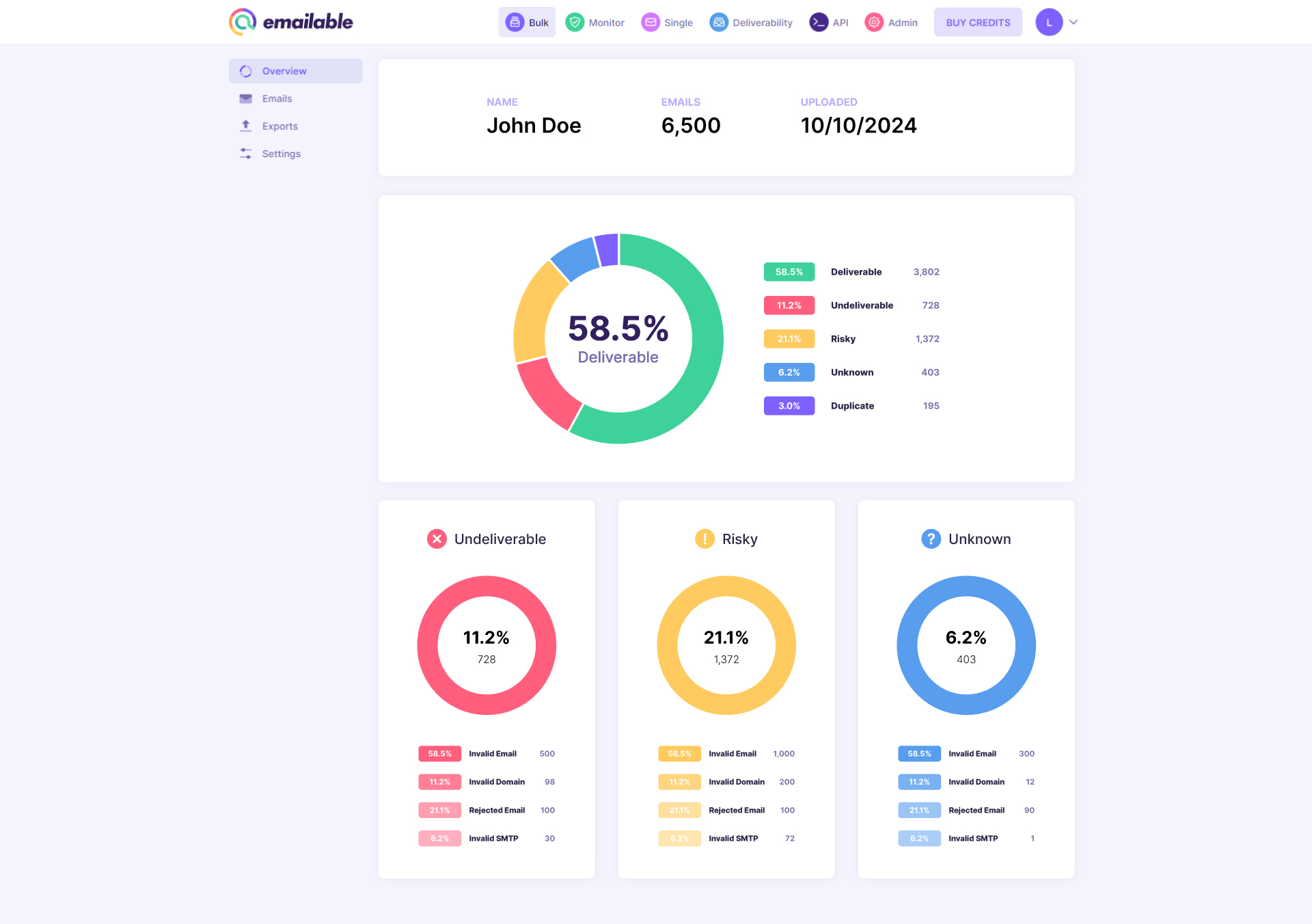Screen dimensions: 1312x924
Task: Click the Admin panel icon
Action: 873,22
